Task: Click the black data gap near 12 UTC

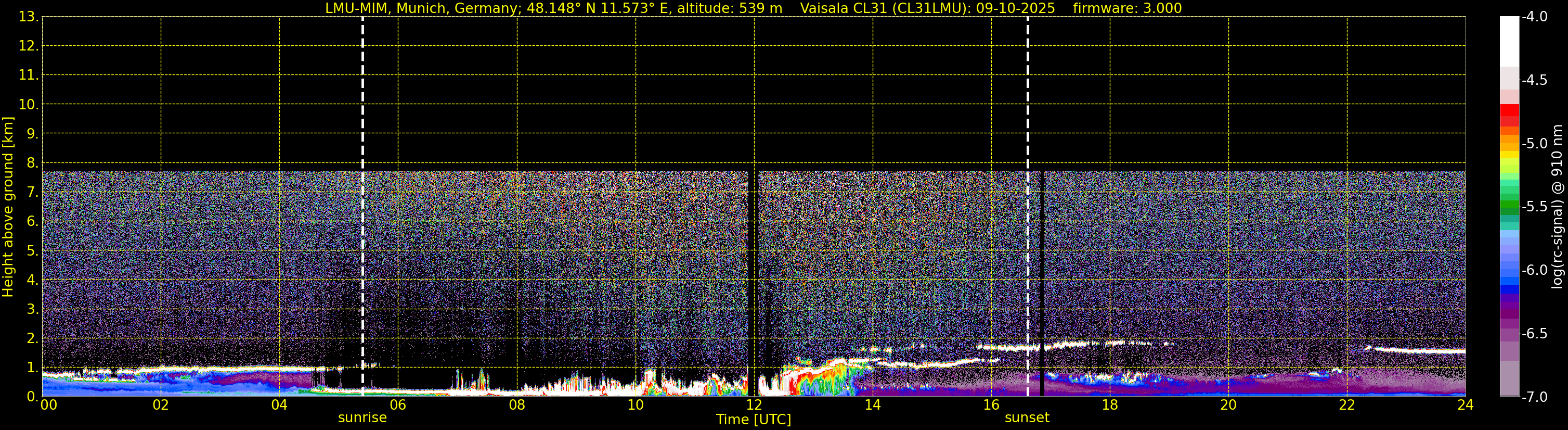Action: click(751, 280)
